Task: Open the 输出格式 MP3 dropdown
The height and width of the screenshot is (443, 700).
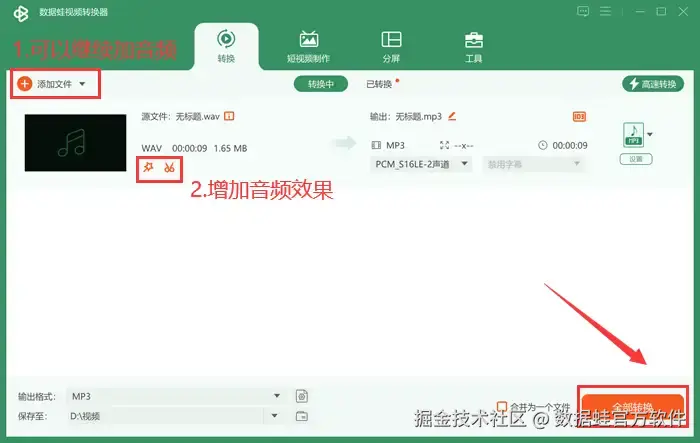Action: 176,396
